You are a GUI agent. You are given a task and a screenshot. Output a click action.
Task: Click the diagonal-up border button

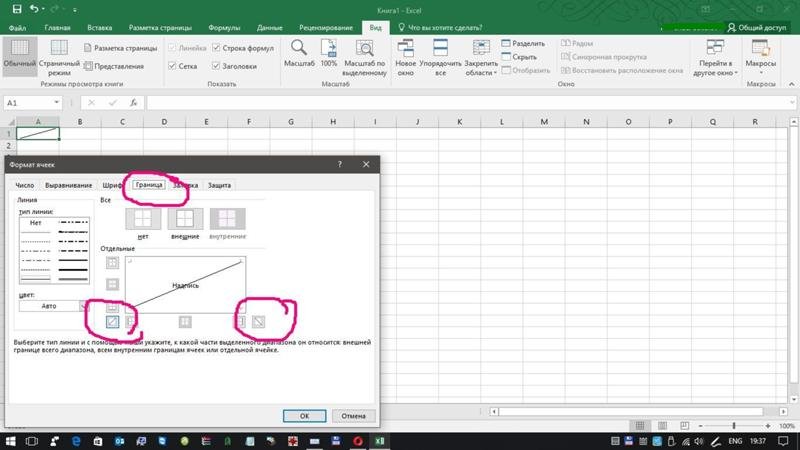pyautogui.click(x=112, y=322)
